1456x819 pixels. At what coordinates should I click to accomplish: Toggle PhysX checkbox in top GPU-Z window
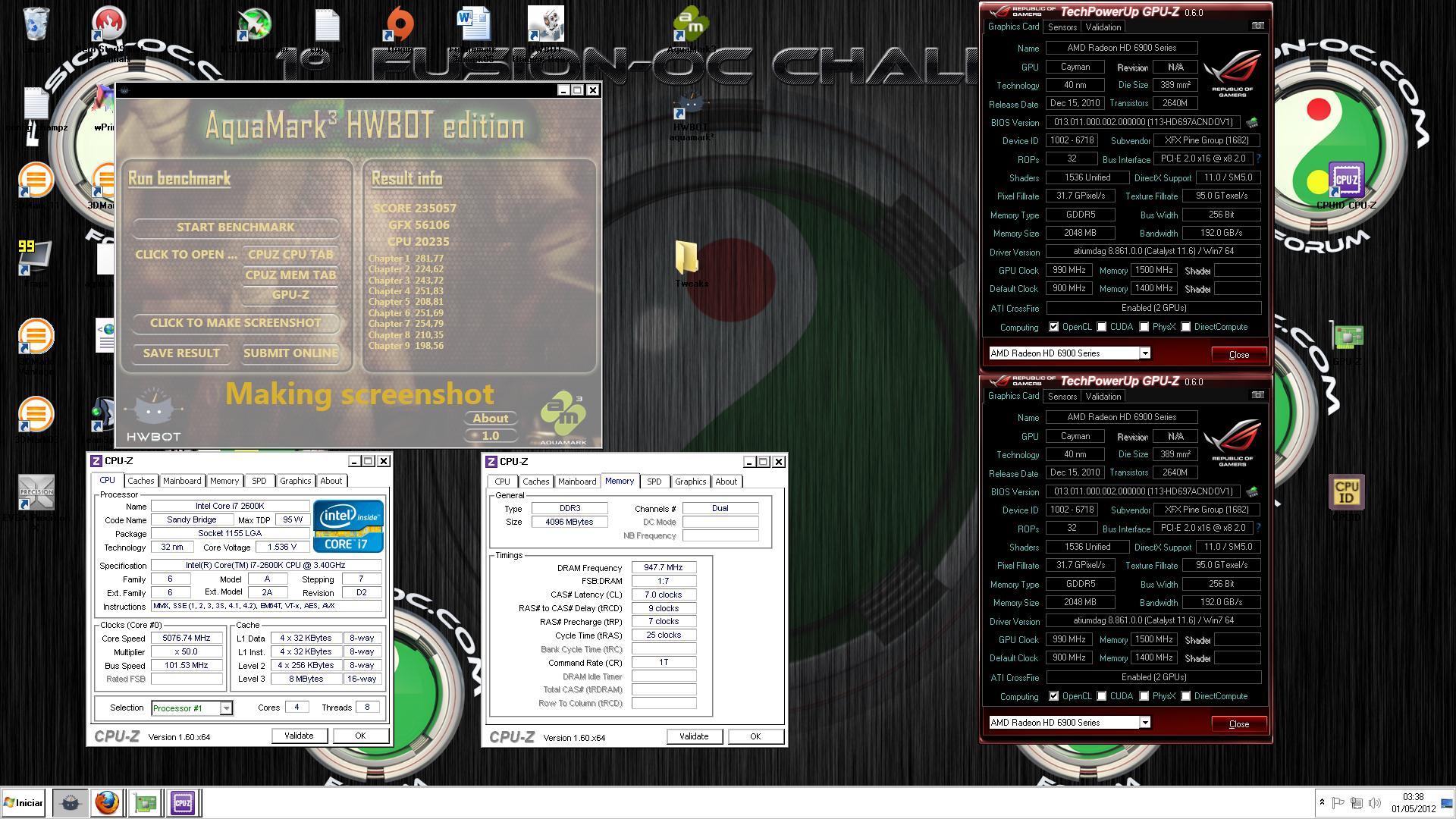pyautogui.click(x=1144, y=327)
